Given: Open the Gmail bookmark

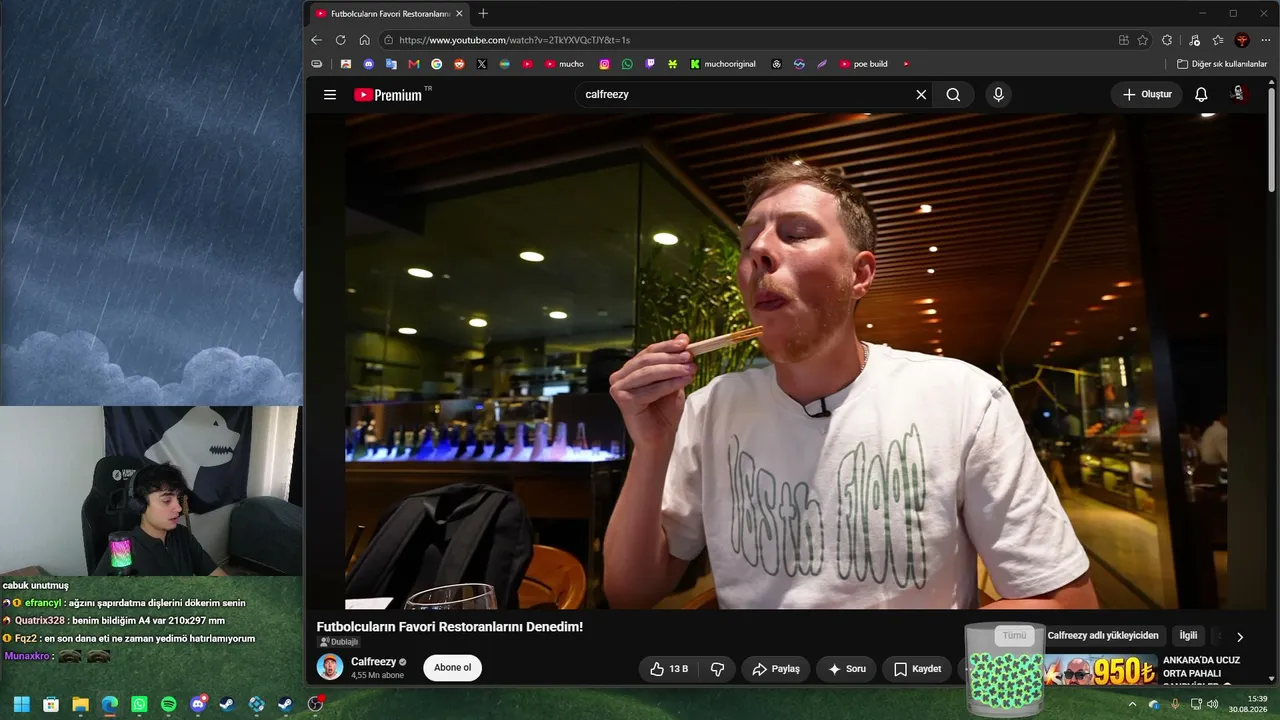Looking at the screenshot, I should tap(414, 64).
